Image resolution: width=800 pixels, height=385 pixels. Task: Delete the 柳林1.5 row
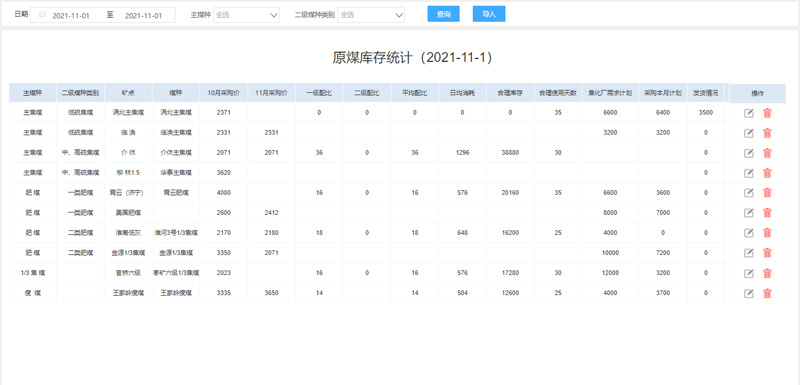[767, 173]
